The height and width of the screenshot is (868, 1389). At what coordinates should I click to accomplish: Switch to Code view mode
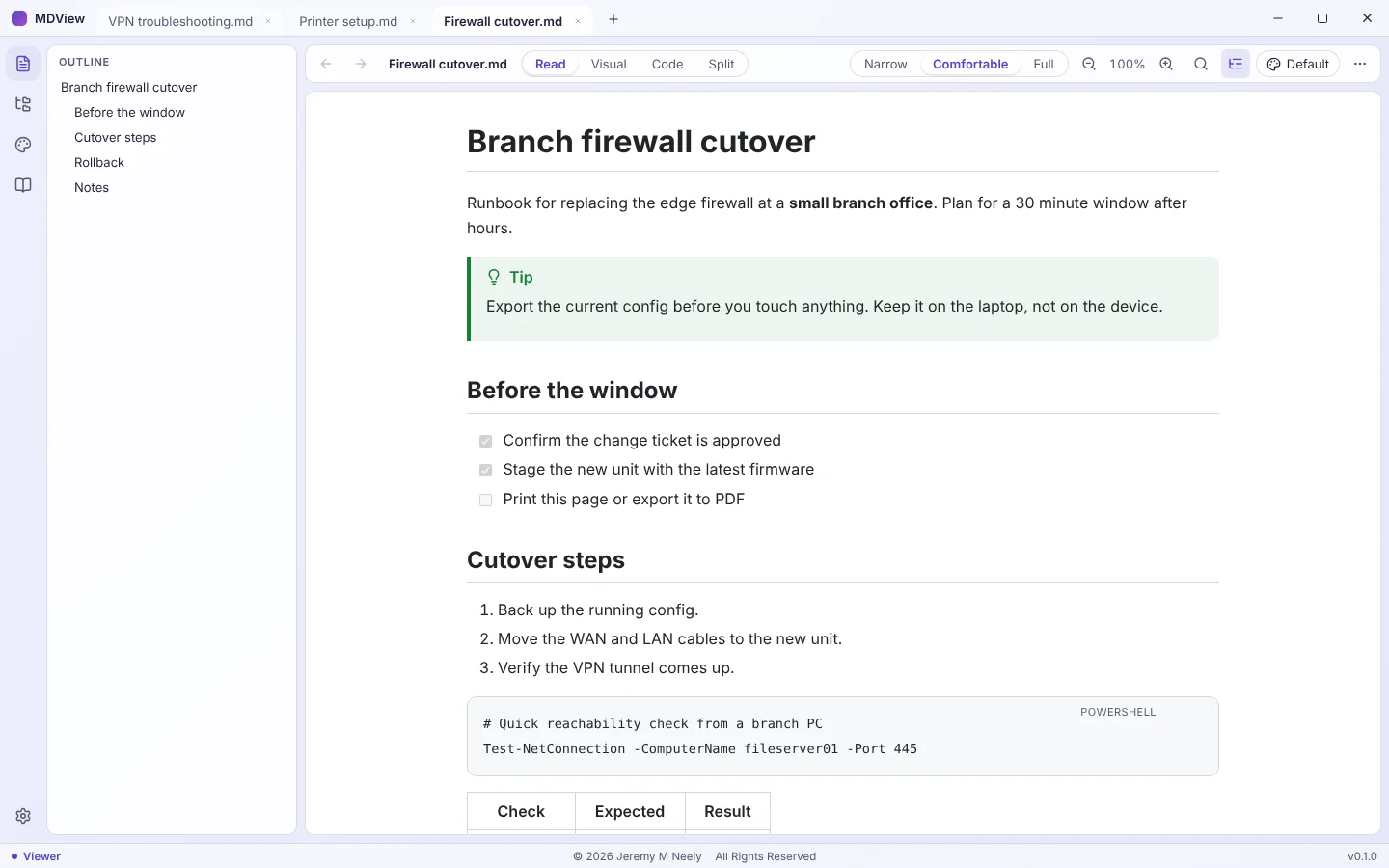[x=667, y=64]
